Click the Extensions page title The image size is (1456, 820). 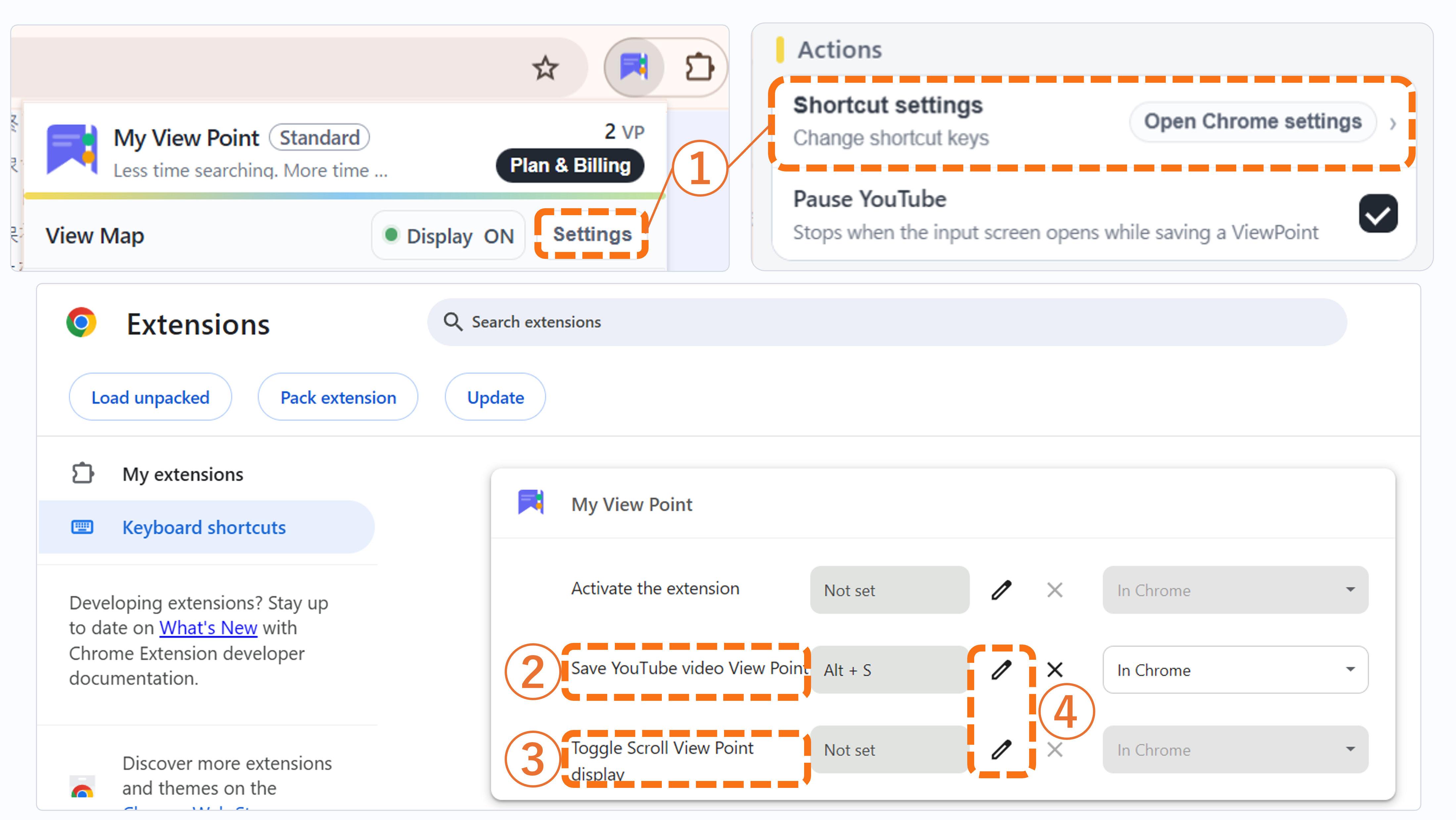pos(199,324)
